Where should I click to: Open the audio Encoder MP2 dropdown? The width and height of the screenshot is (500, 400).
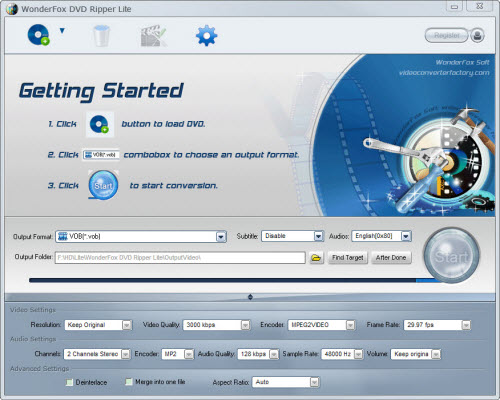[x=177, y=354]
